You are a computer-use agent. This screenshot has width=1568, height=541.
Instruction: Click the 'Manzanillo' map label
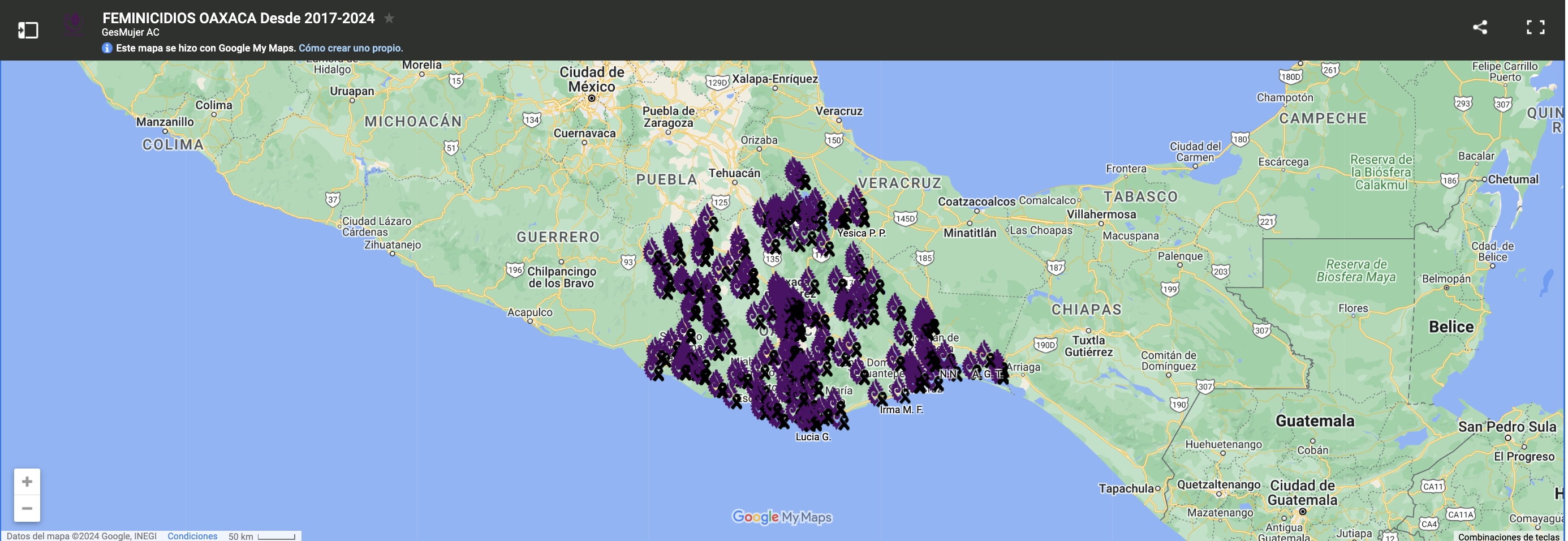[x=165, y=122]
